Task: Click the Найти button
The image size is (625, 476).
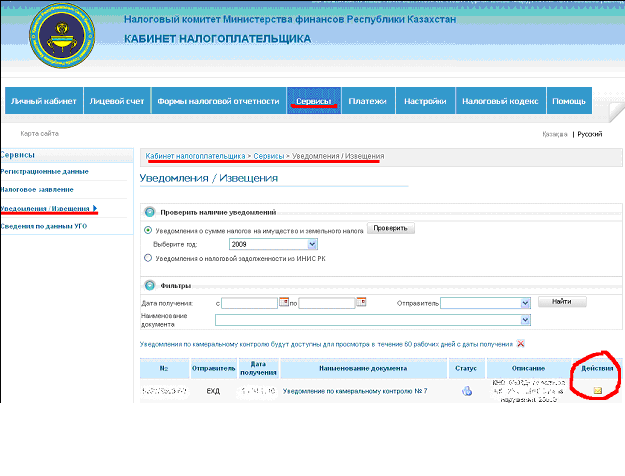Action: 562,301
